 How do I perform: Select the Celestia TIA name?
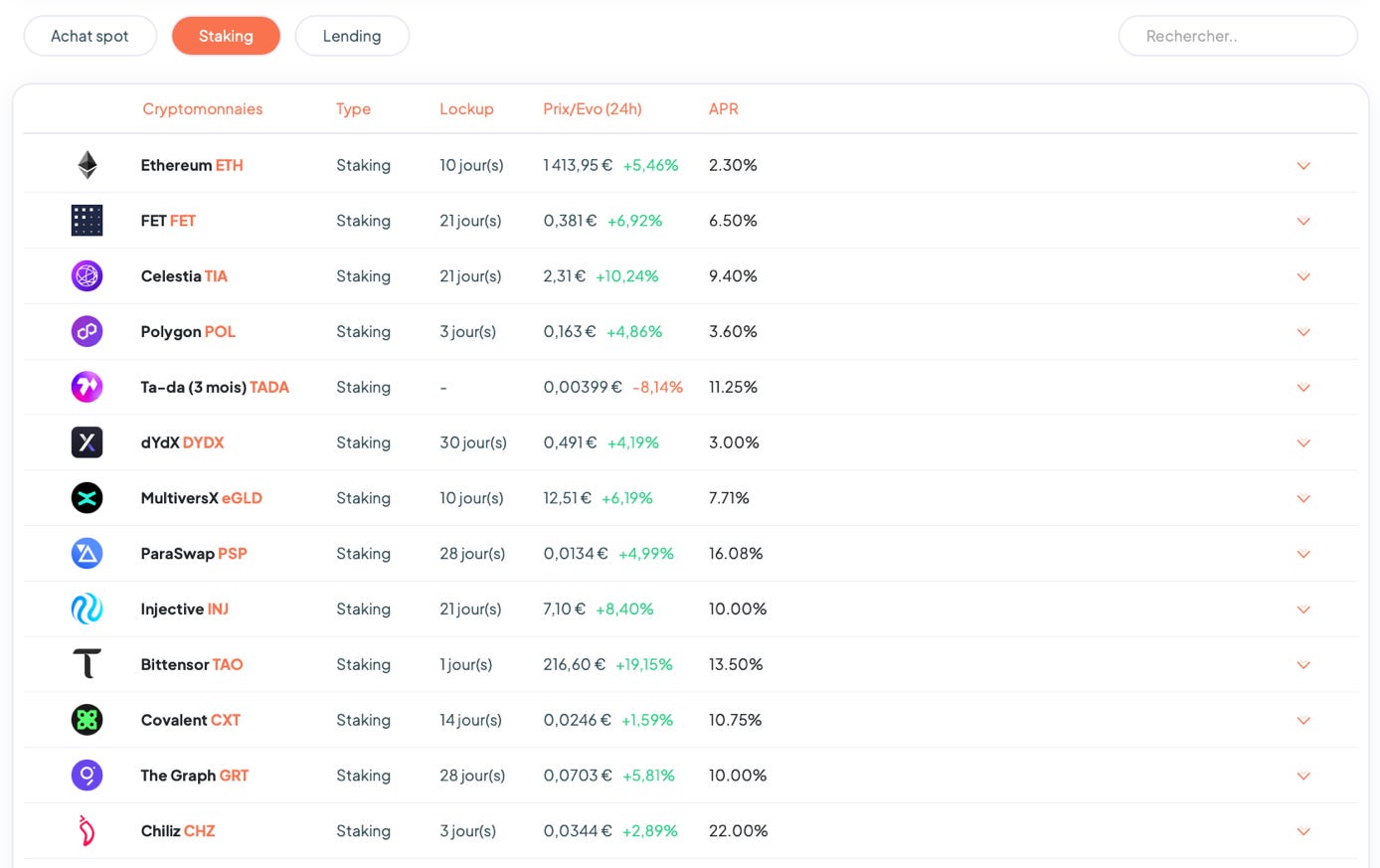point(184,275)
